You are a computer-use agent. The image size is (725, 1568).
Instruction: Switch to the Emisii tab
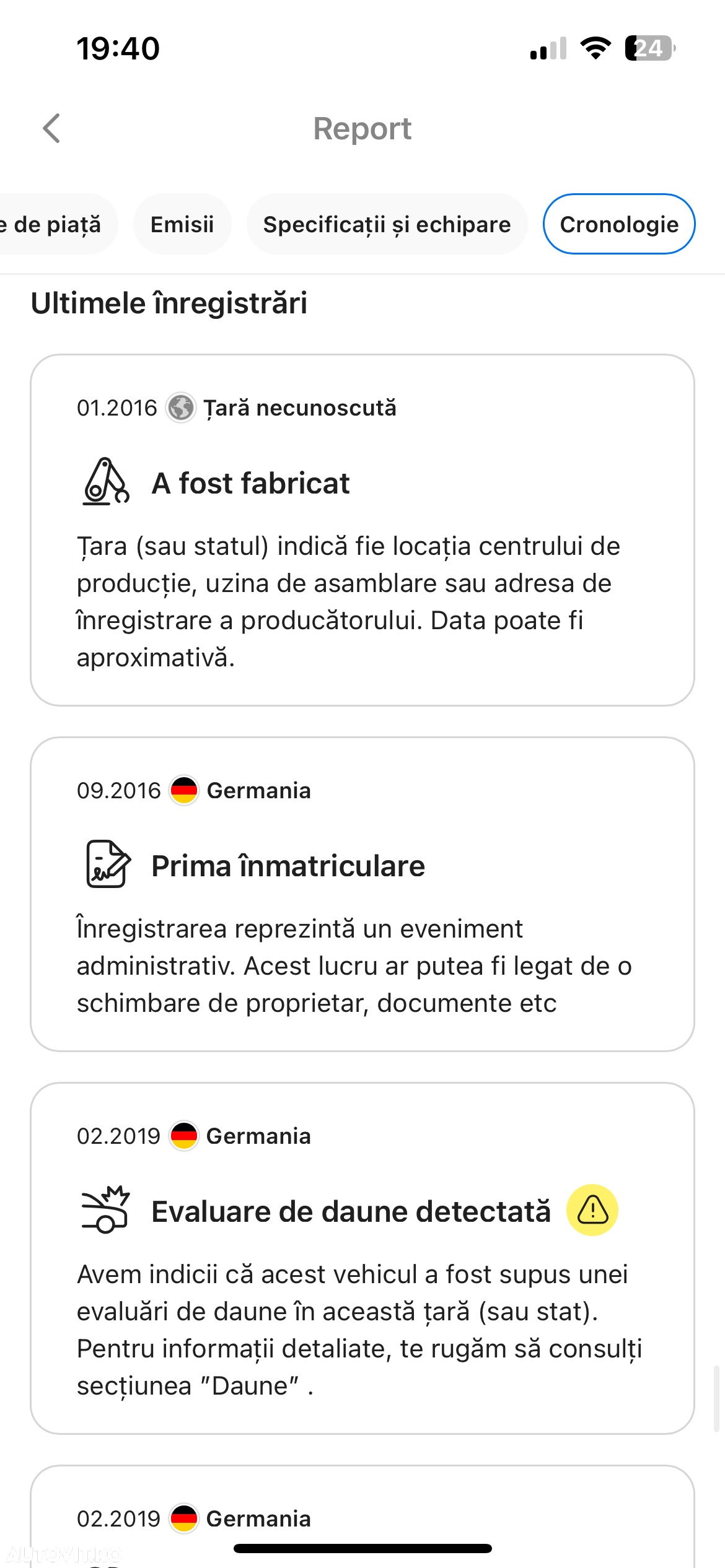[182, 224]
